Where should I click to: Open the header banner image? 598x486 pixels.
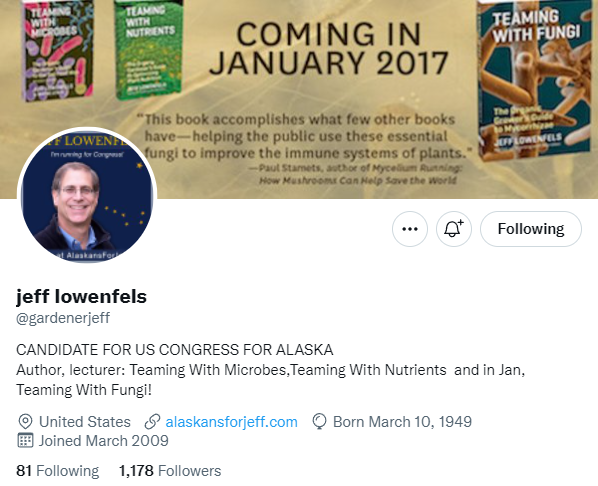(x=299, y=99)
